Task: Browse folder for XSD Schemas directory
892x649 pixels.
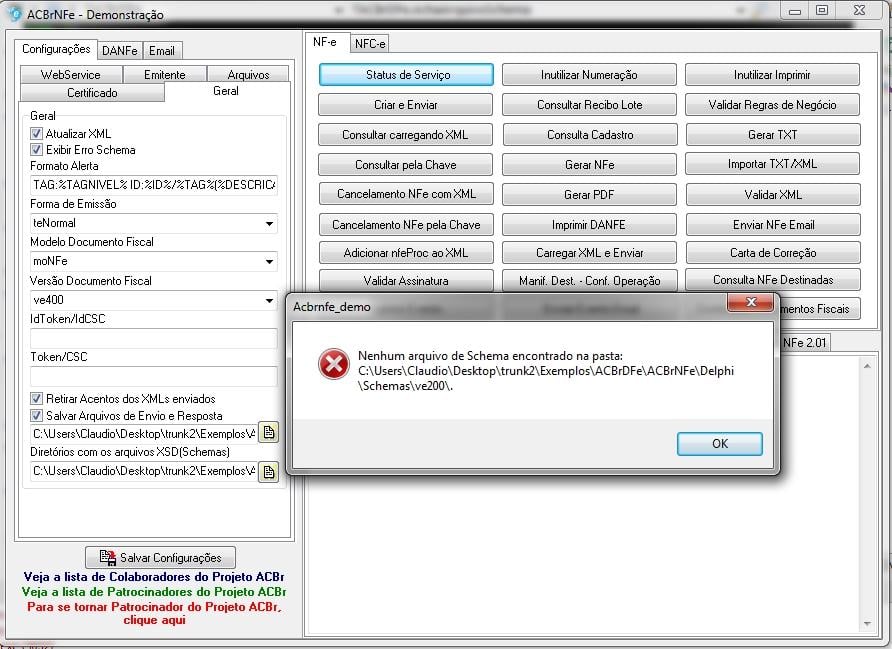Action: tap(269, 472)
